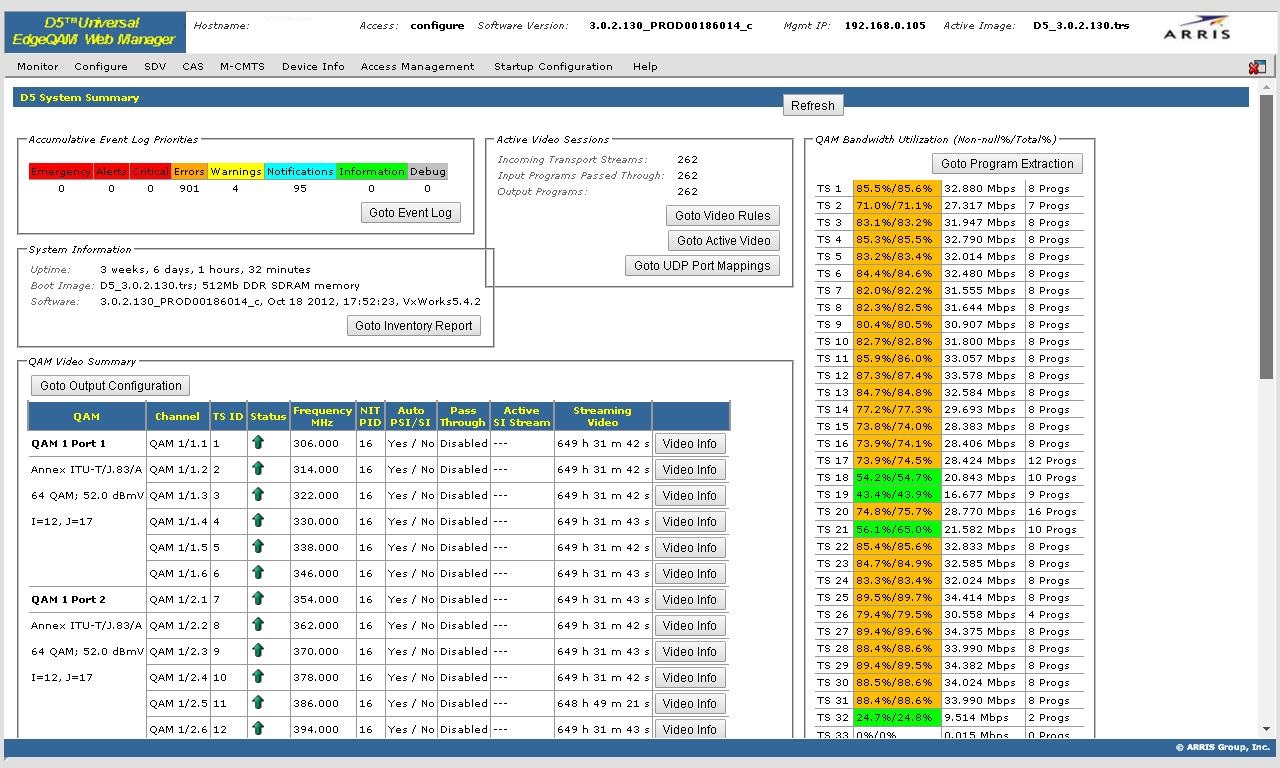1280x768 pixels.
Task: Click Goto Video Rules button
Action: click(723, 216)
